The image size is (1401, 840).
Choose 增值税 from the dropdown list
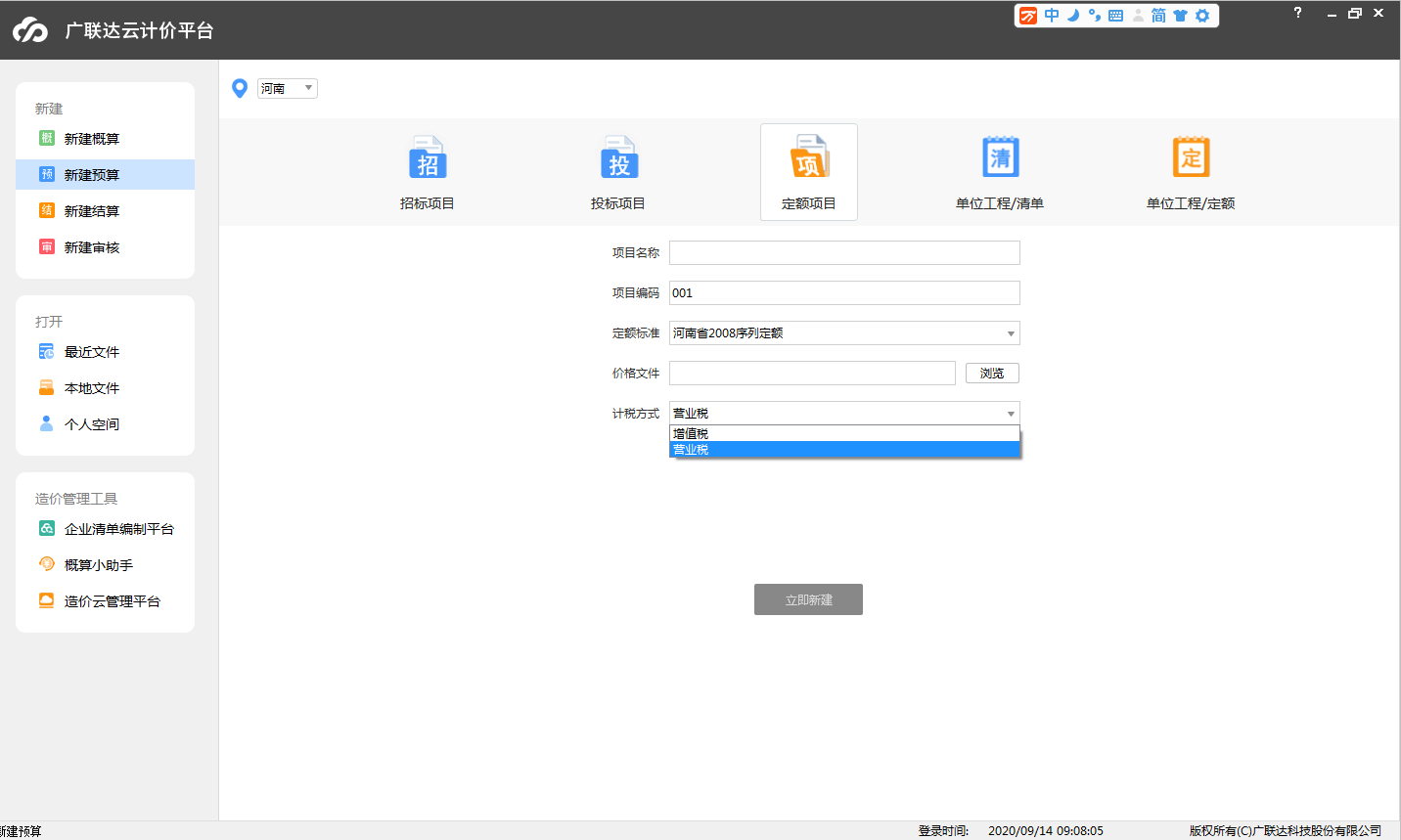point(844,433)
